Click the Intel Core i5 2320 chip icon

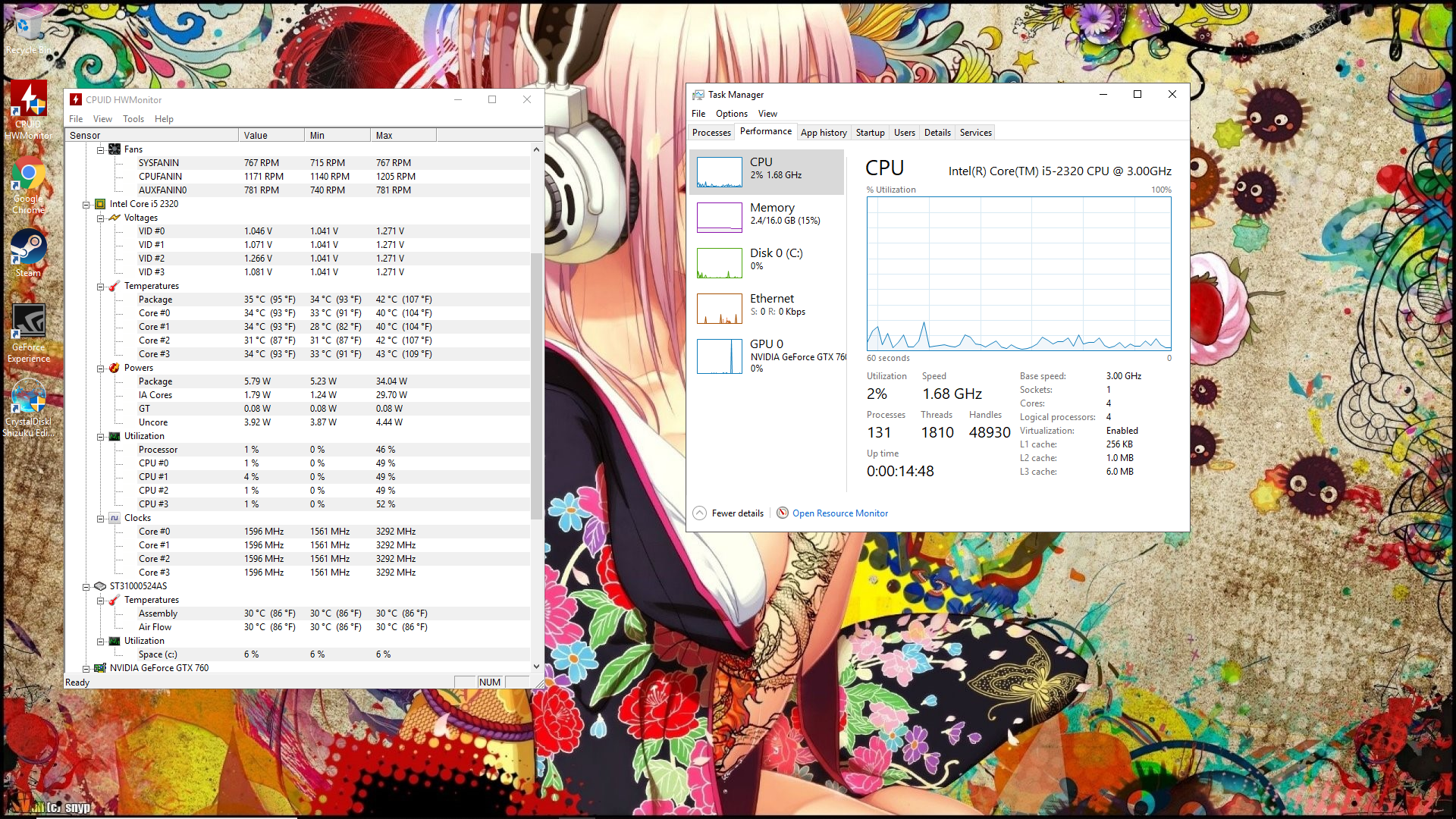[100, 204]
